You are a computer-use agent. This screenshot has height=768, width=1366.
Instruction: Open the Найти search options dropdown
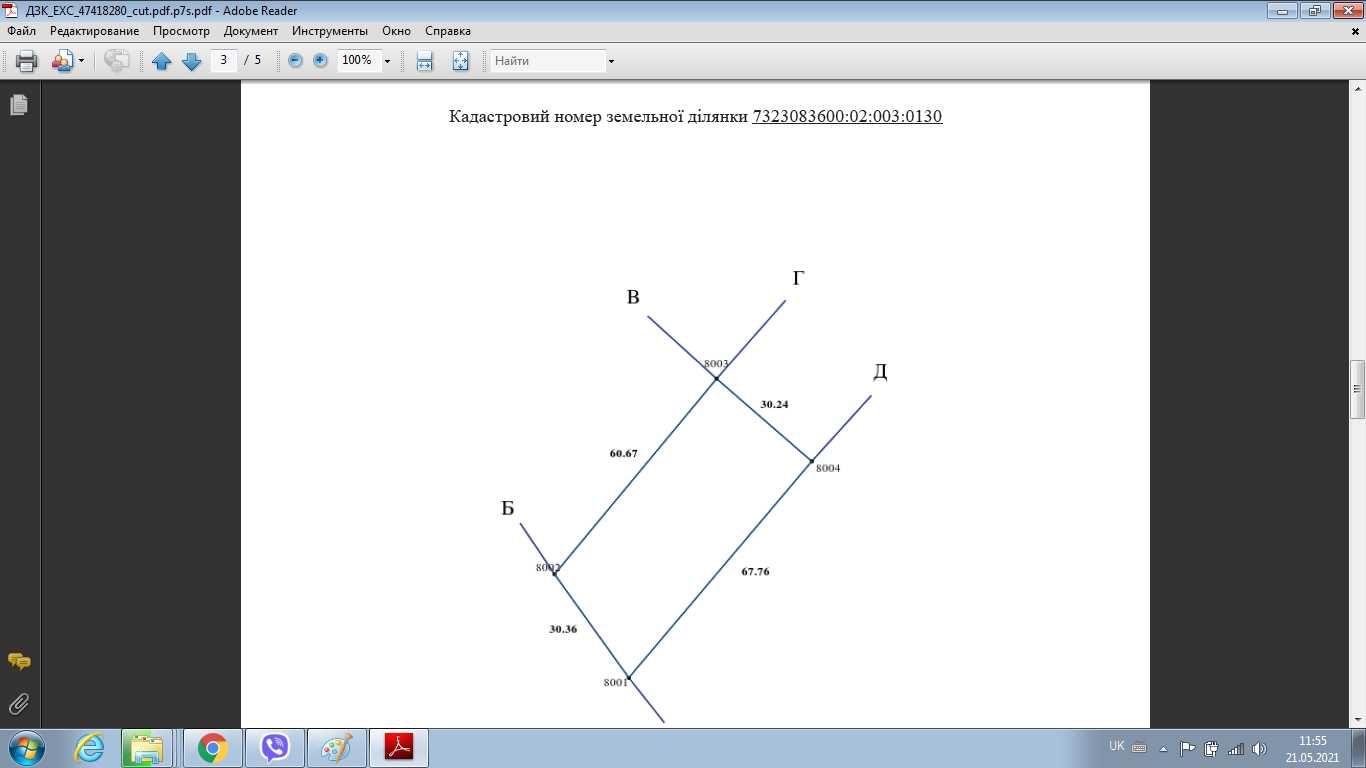(x=611, y=61)
